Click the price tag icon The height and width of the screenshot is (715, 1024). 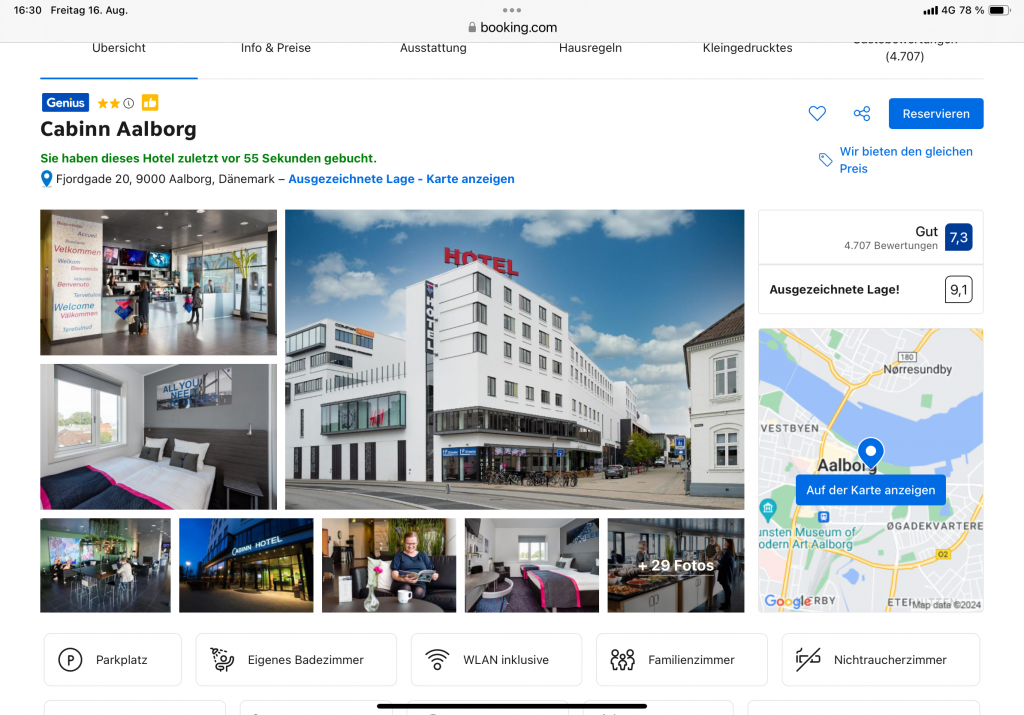825,160
